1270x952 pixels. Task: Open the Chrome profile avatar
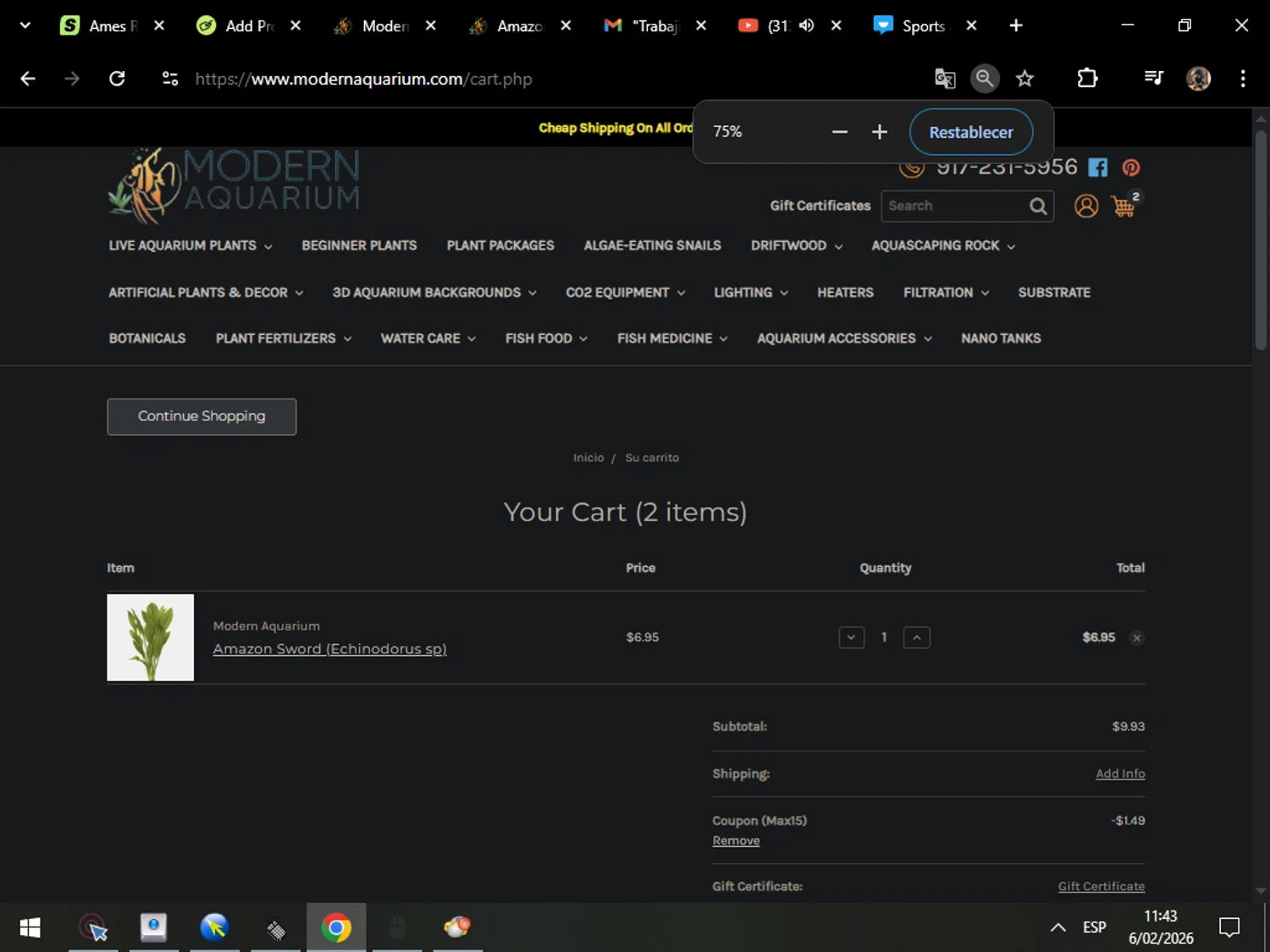(1198, 79)
